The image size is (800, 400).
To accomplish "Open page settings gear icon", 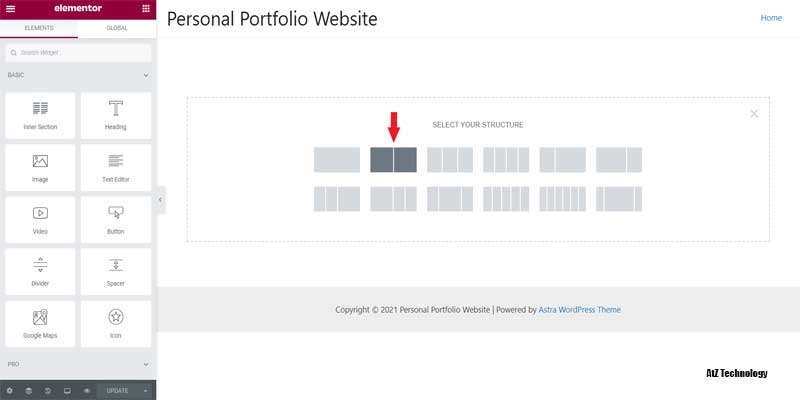I will pos(10,390).
